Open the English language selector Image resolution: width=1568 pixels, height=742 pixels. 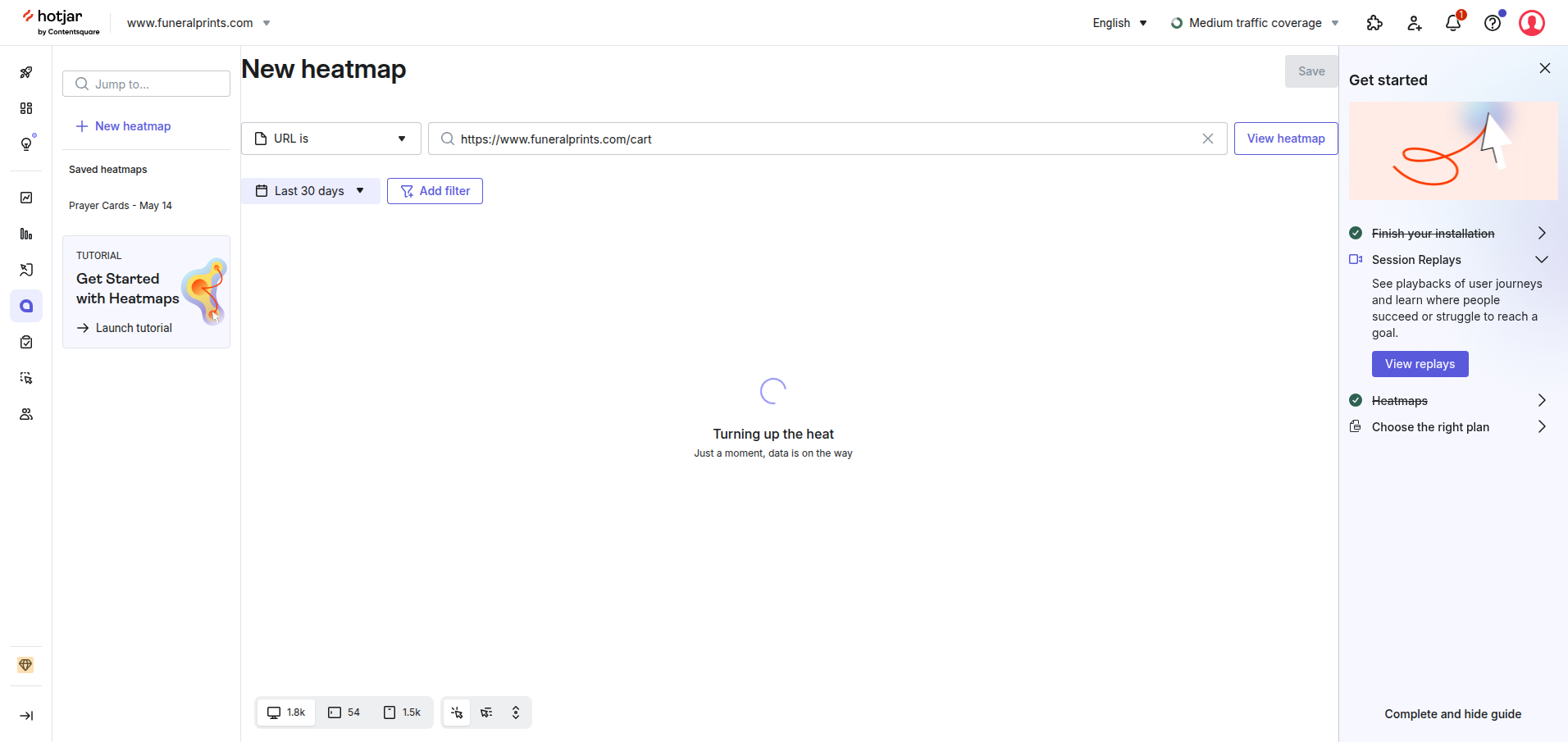tap(1119, 23)
